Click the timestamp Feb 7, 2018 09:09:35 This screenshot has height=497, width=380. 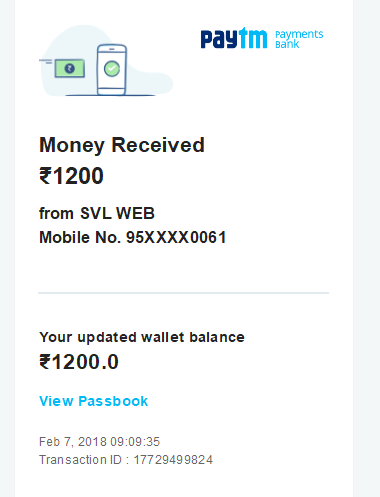[x=100, y=442]
